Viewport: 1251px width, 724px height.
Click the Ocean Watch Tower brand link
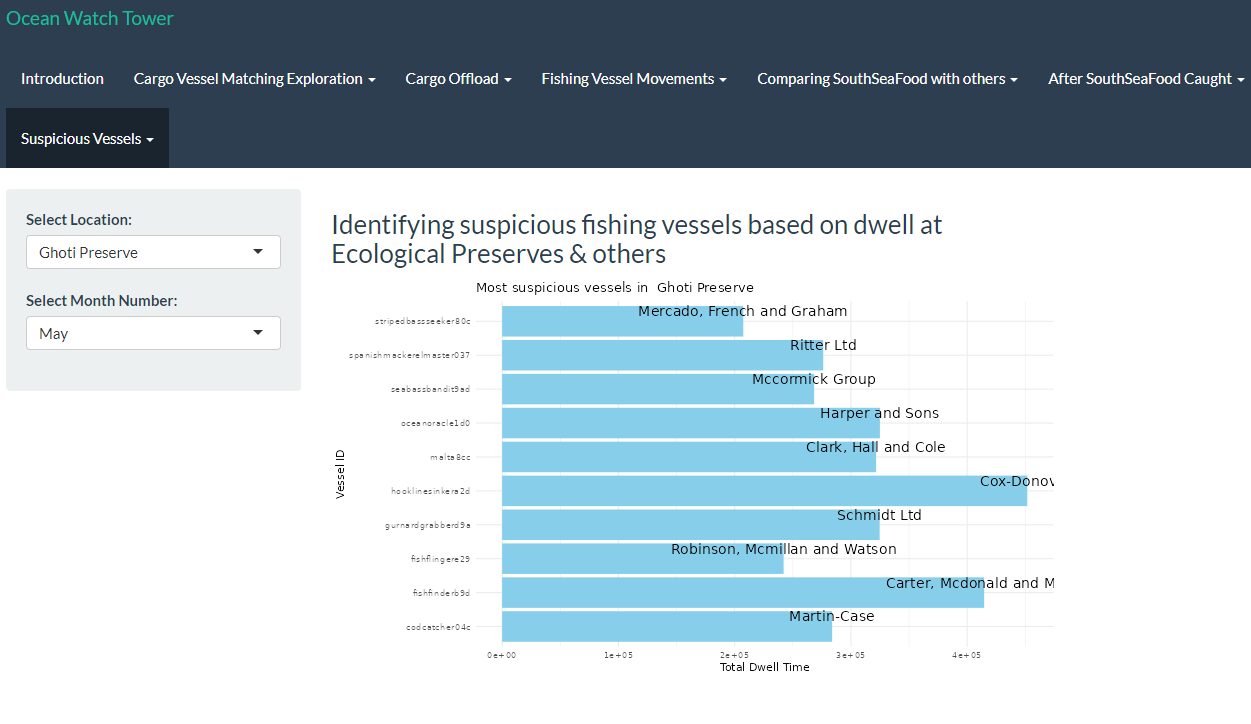90,18
